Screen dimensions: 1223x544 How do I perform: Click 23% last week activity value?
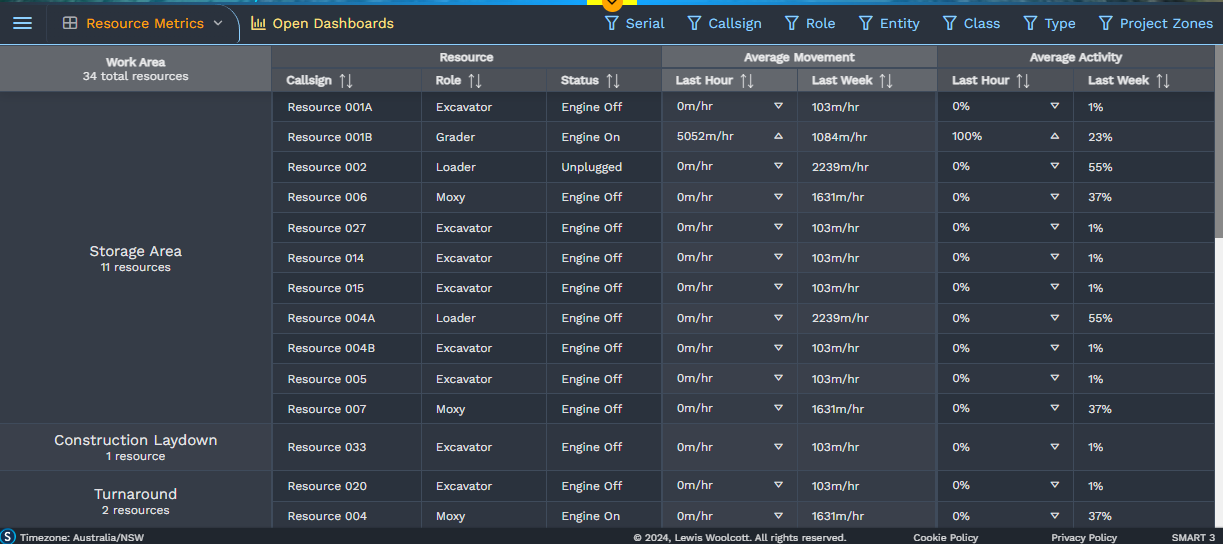tap(1100, 137)
